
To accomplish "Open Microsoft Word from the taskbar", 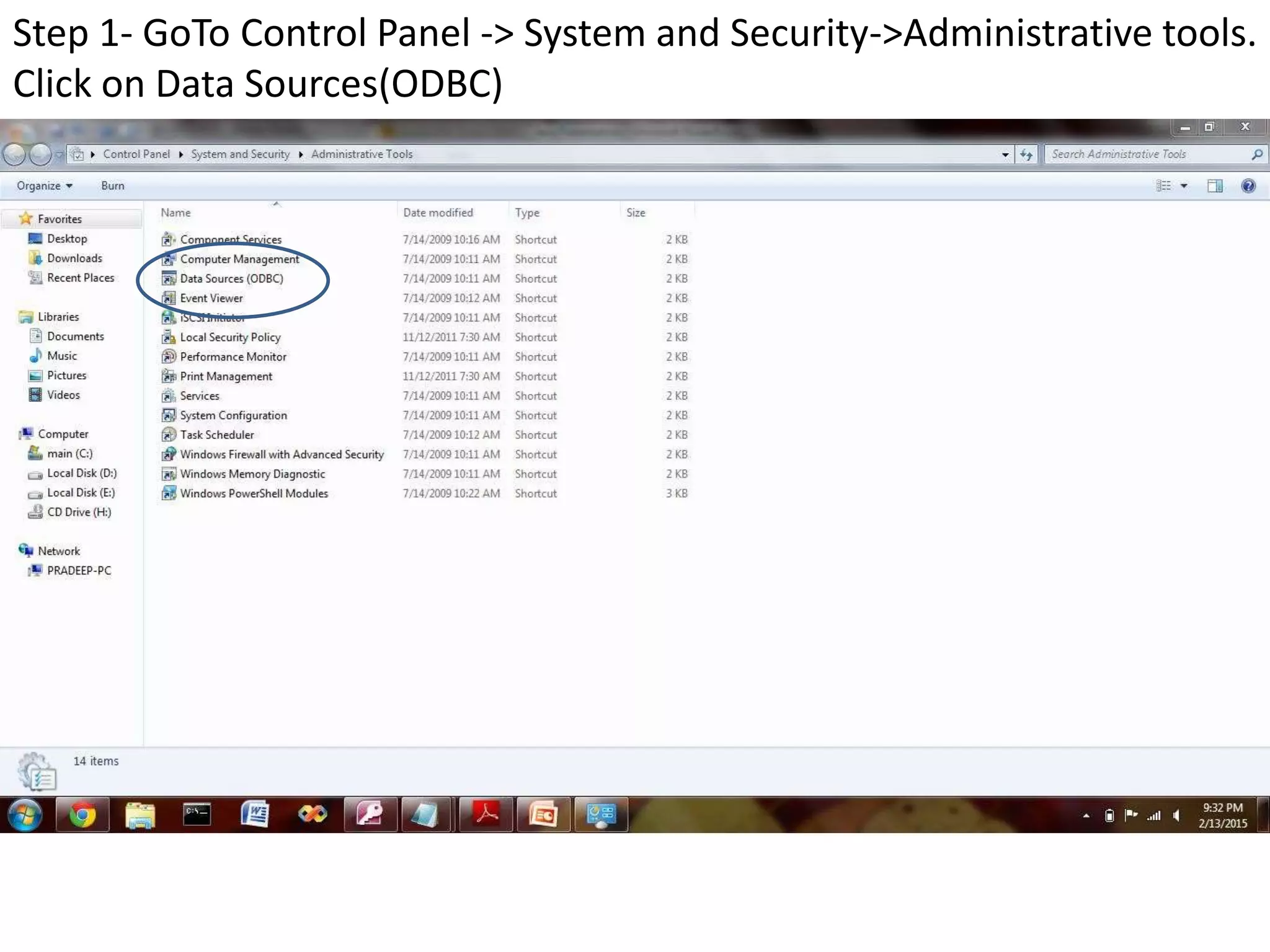I will click(x=255, y=814).
